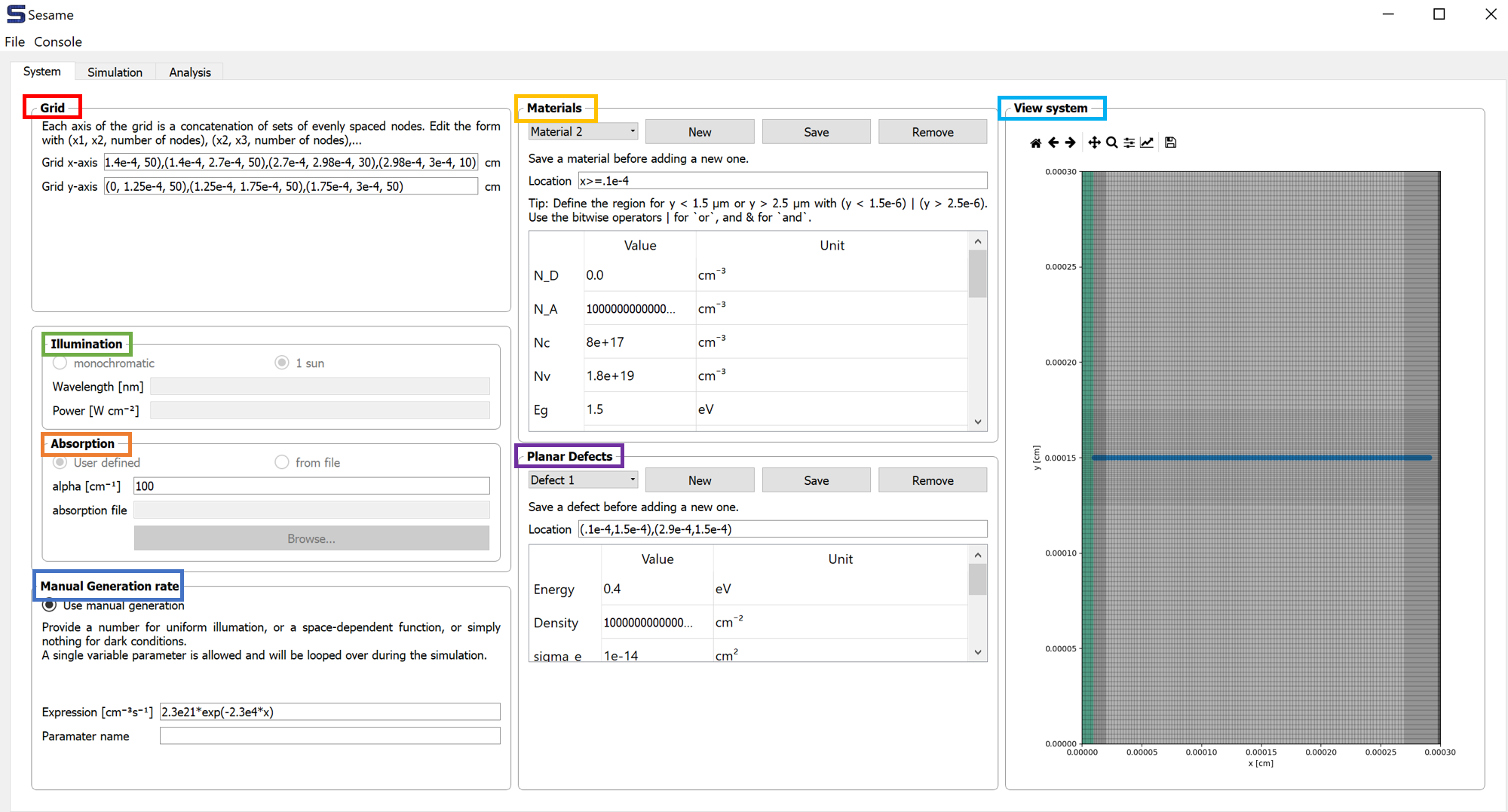Open configure subplots sliders icon
The image size is (1508, 812).
[x=1129, y=142]
